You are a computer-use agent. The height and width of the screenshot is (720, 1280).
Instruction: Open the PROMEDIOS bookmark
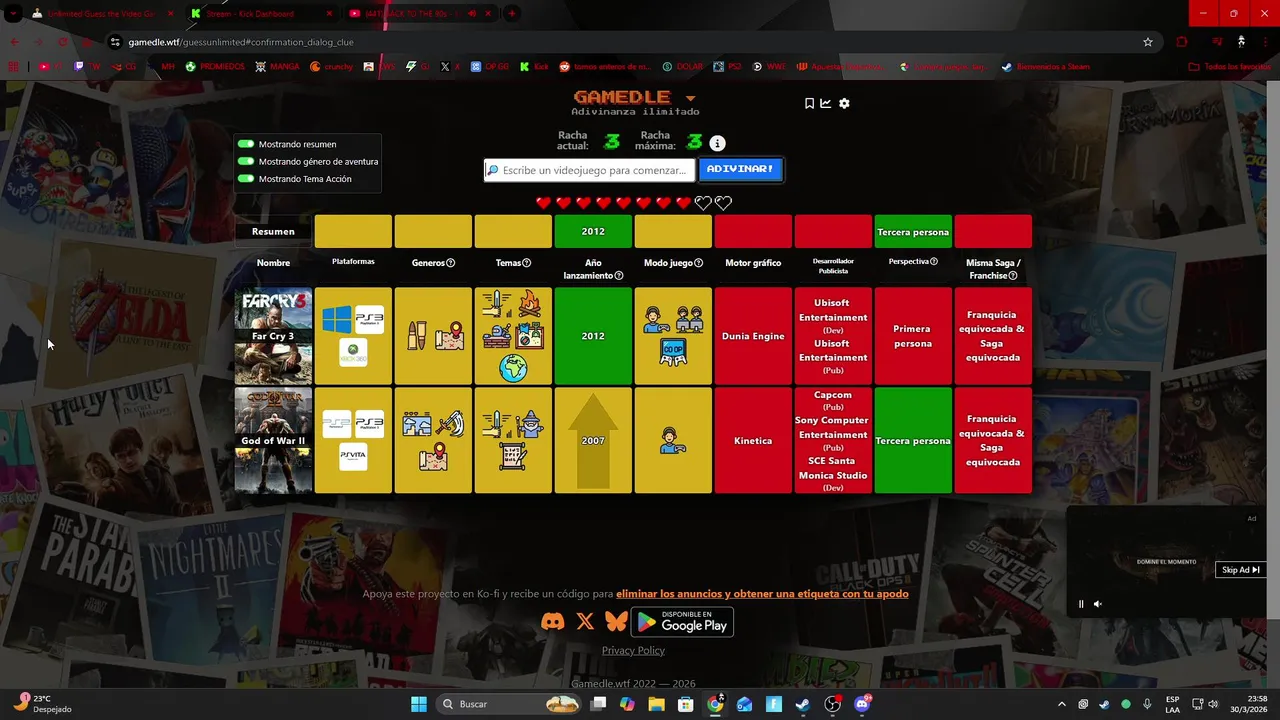coord(215,67)
